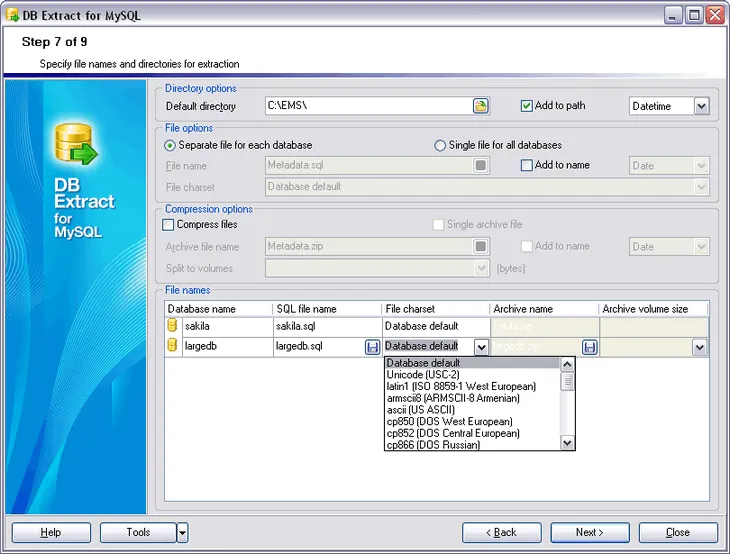
Task: Maximize the DB Extract window
Action: coord(694,15)
